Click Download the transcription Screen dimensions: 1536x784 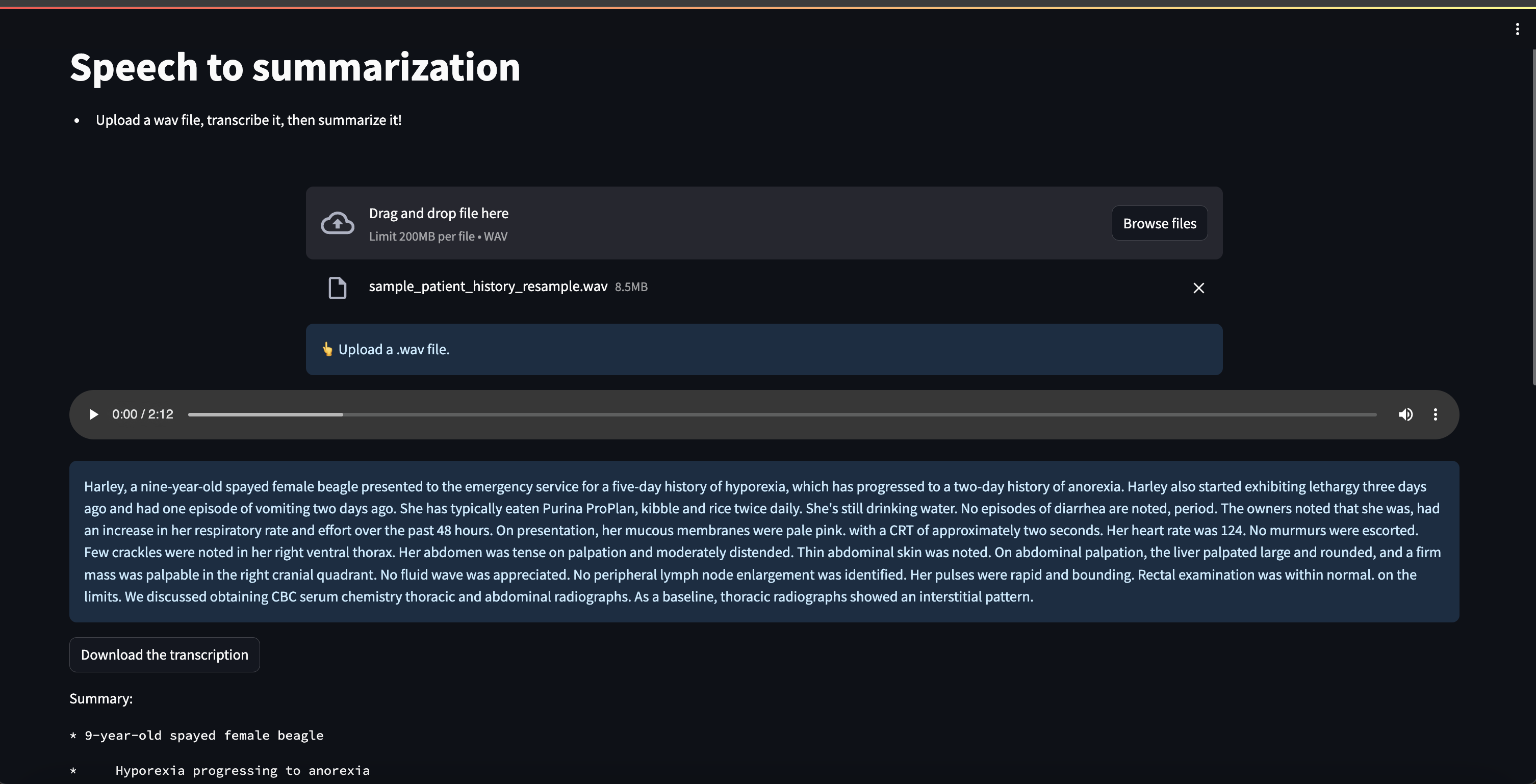coord(165,655)
